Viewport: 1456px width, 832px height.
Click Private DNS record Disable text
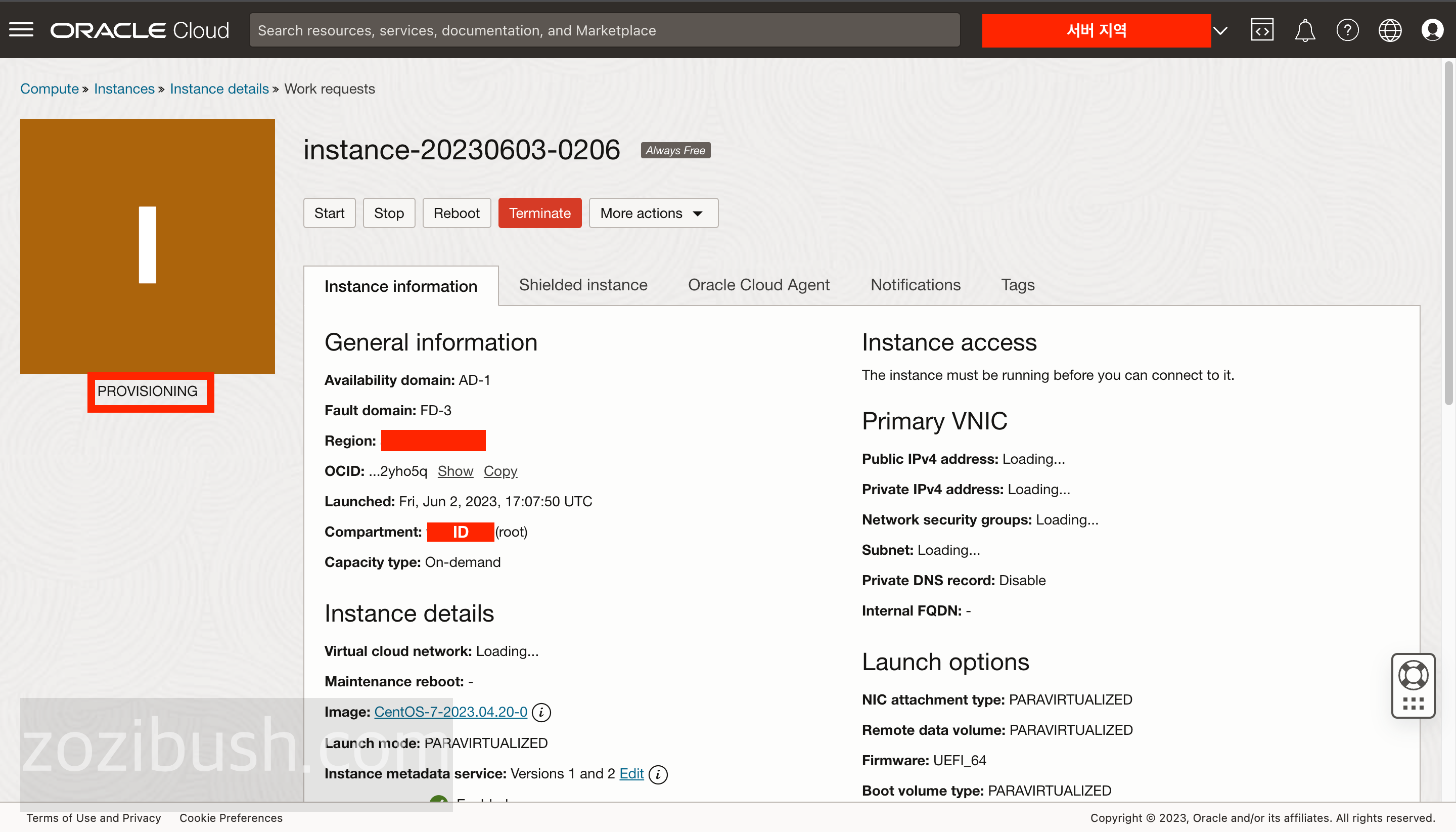[953, 581]
